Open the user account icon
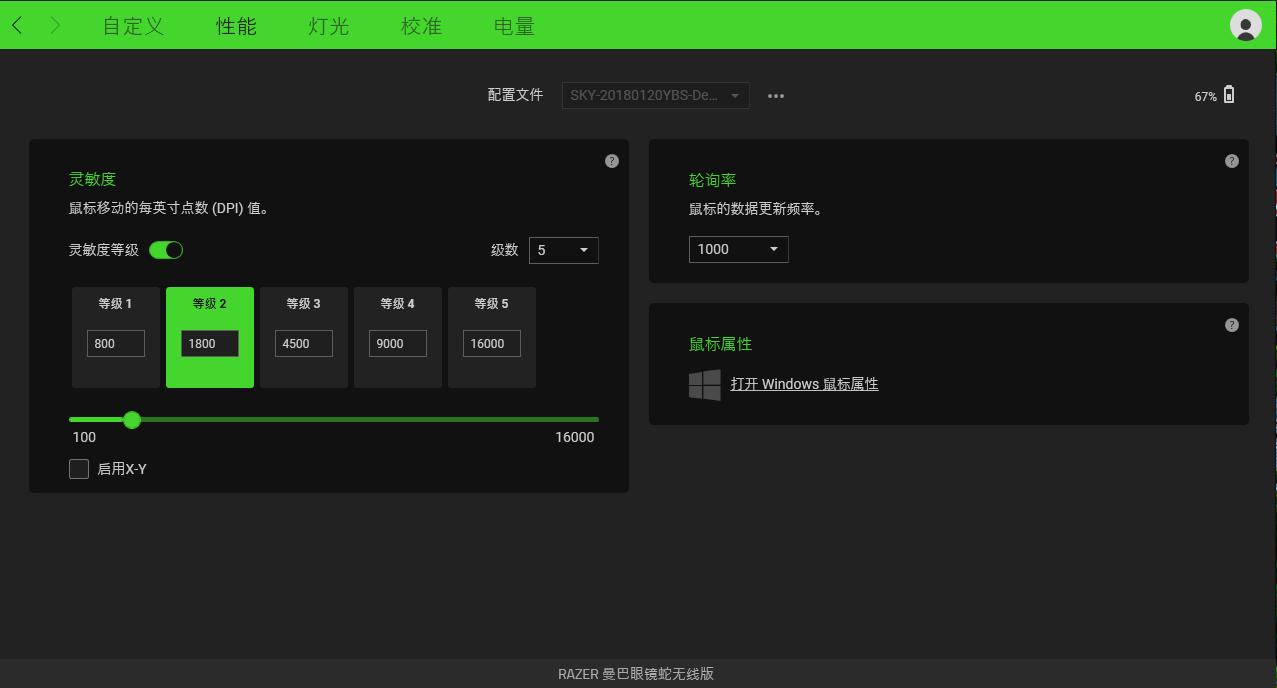This screenshot has height=688, width=1277. (x=1245, y=25)
